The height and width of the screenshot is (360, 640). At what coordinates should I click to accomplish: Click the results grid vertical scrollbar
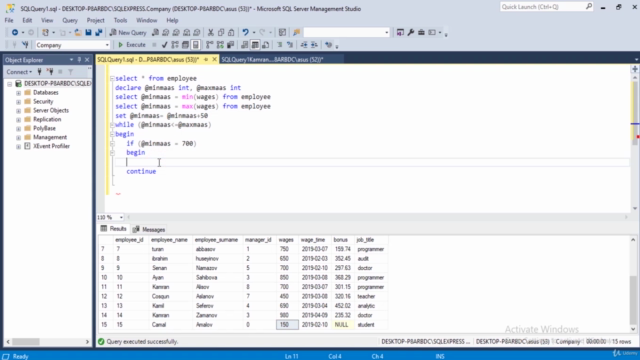click(x=633, y=284)
